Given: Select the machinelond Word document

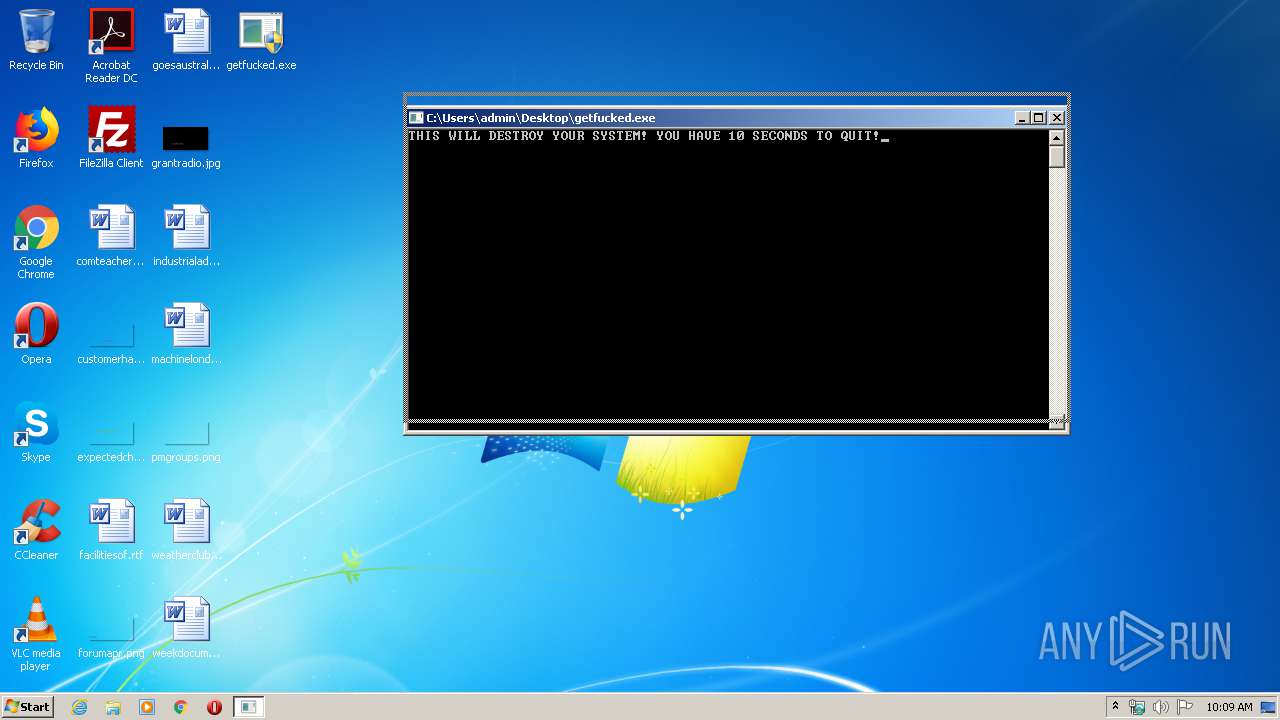Looking at the screenshot, I should point(186,334).
